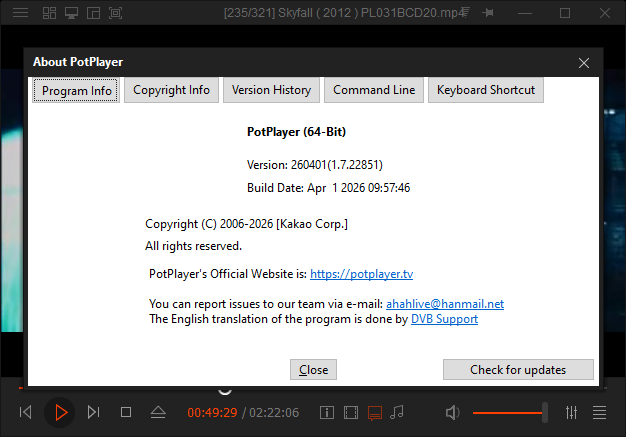The height and width of the screenshot is (437, 626).
Task: Open the Version History tab
Action: 271,90
